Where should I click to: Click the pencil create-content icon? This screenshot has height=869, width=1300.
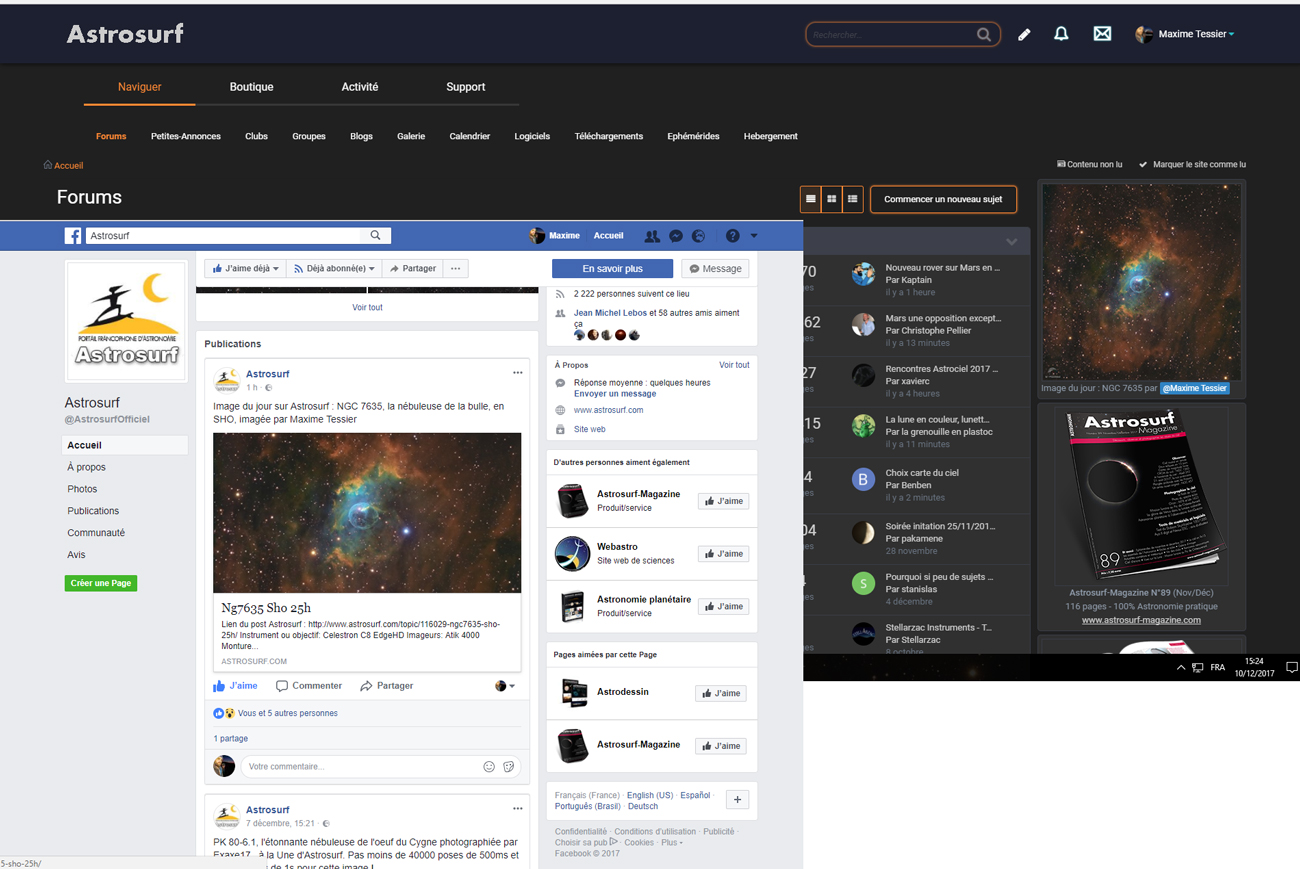pyautogui.click(x=1024, y=35)
